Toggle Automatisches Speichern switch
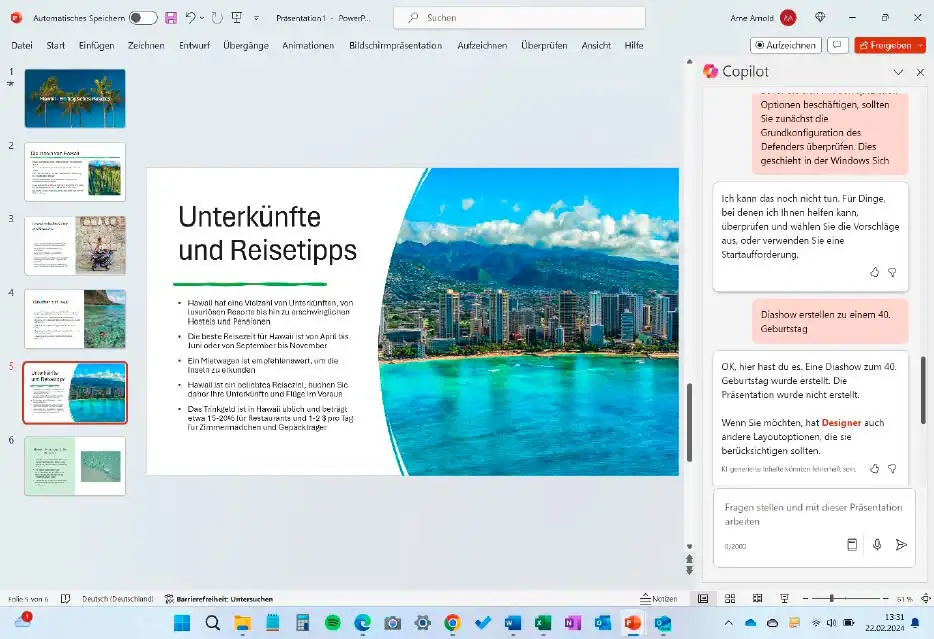 coord(143,18)
